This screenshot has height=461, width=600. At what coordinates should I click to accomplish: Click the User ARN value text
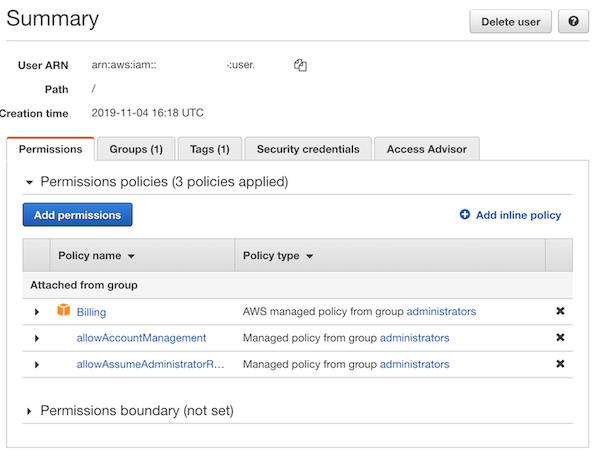[173, 65]
